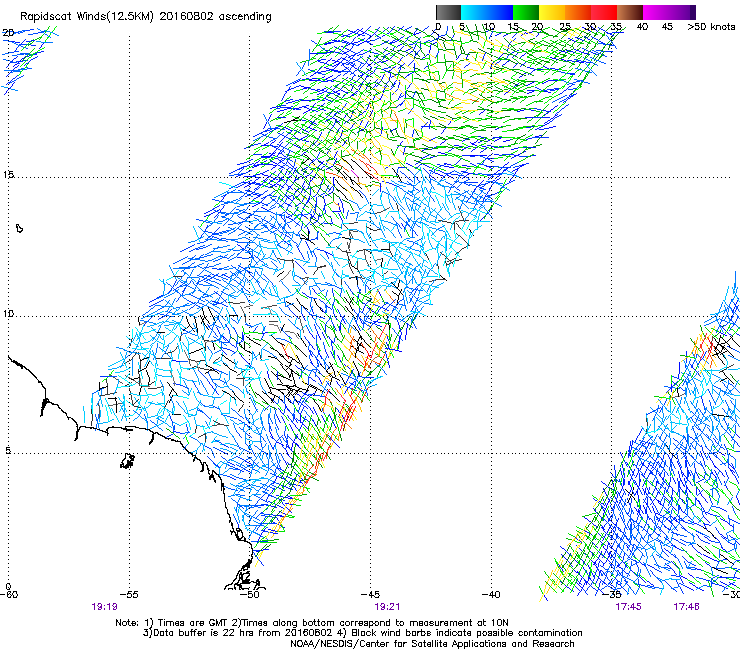Click the '-40' longitude axis label
This screenshot has width=740, height=650.
point(491,594)
